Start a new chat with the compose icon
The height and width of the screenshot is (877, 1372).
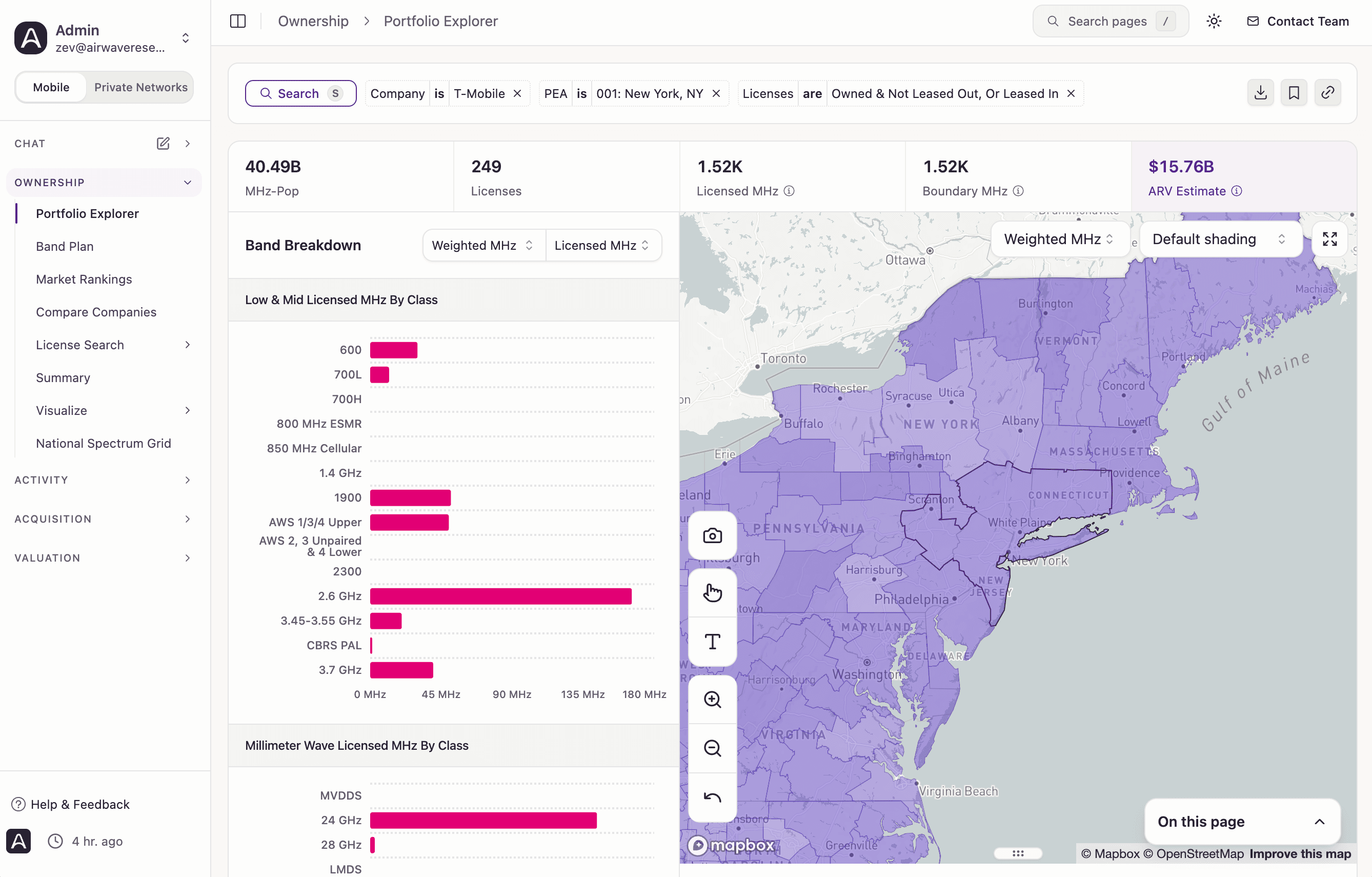pyautogui.click(x=163, y=144)
